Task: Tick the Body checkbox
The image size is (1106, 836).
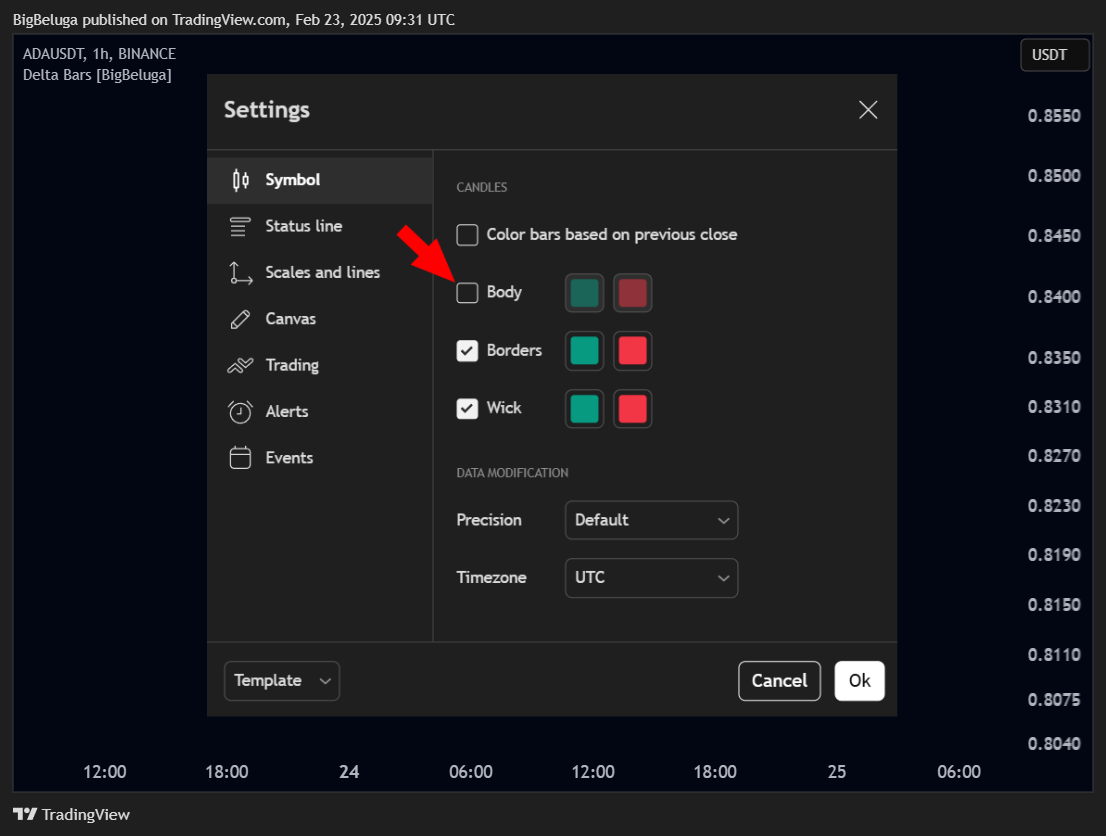Action: coord(467,293)
